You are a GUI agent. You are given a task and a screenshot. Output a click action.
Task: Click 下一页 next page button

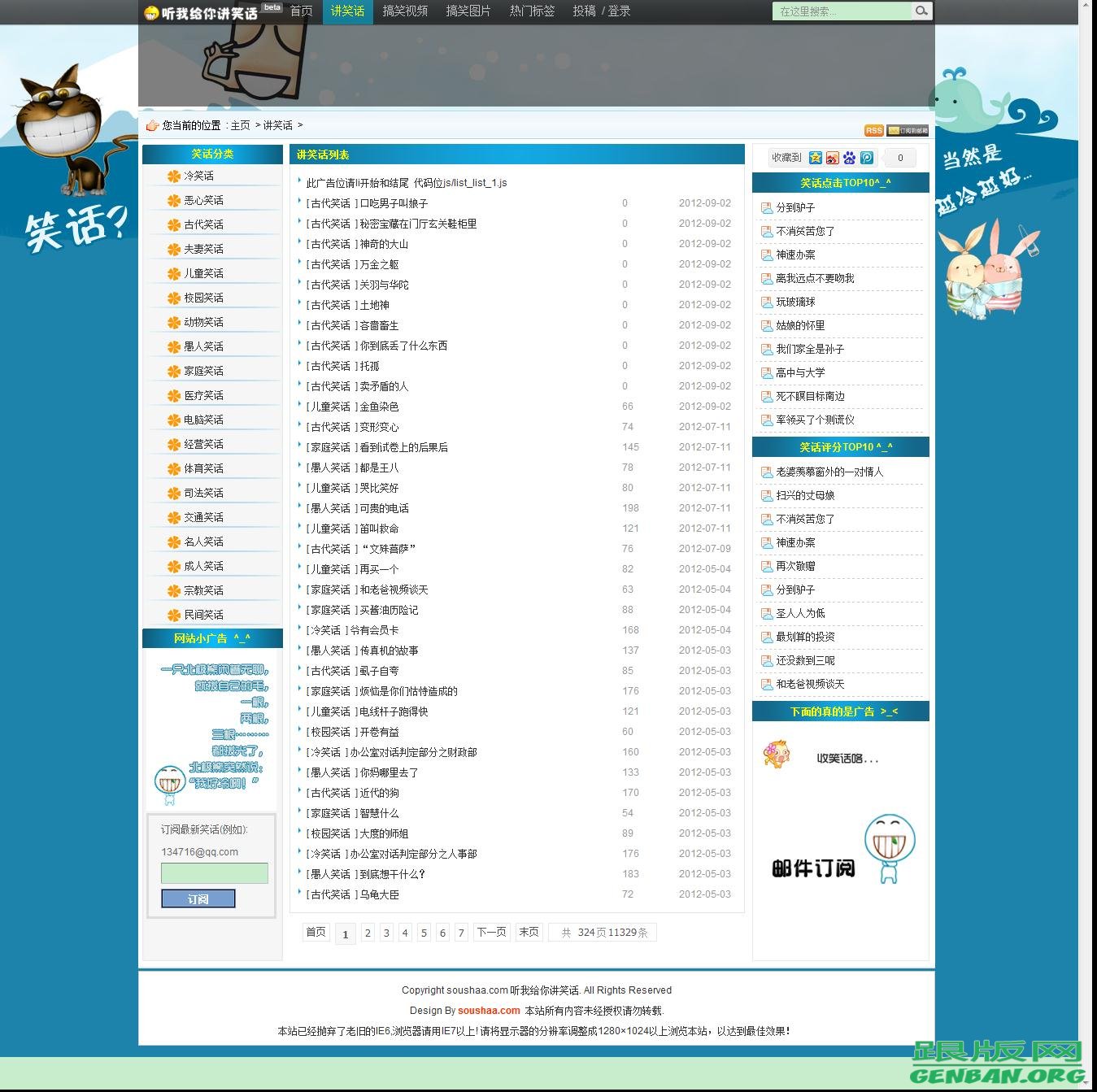click(x=491, y=932)
